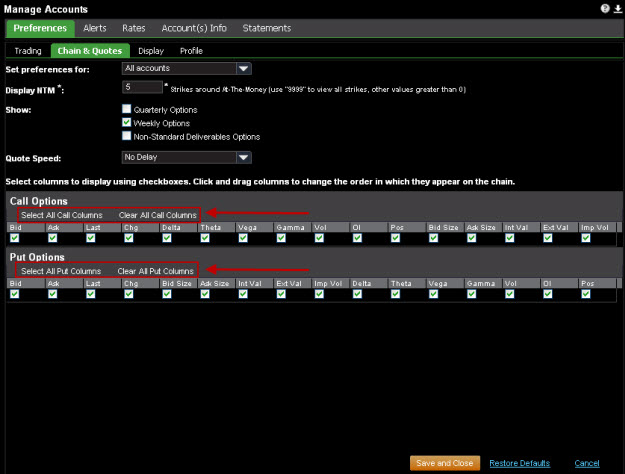
Task: Toggle the Call Options Vol checkbox
Action: pos(319,238)
